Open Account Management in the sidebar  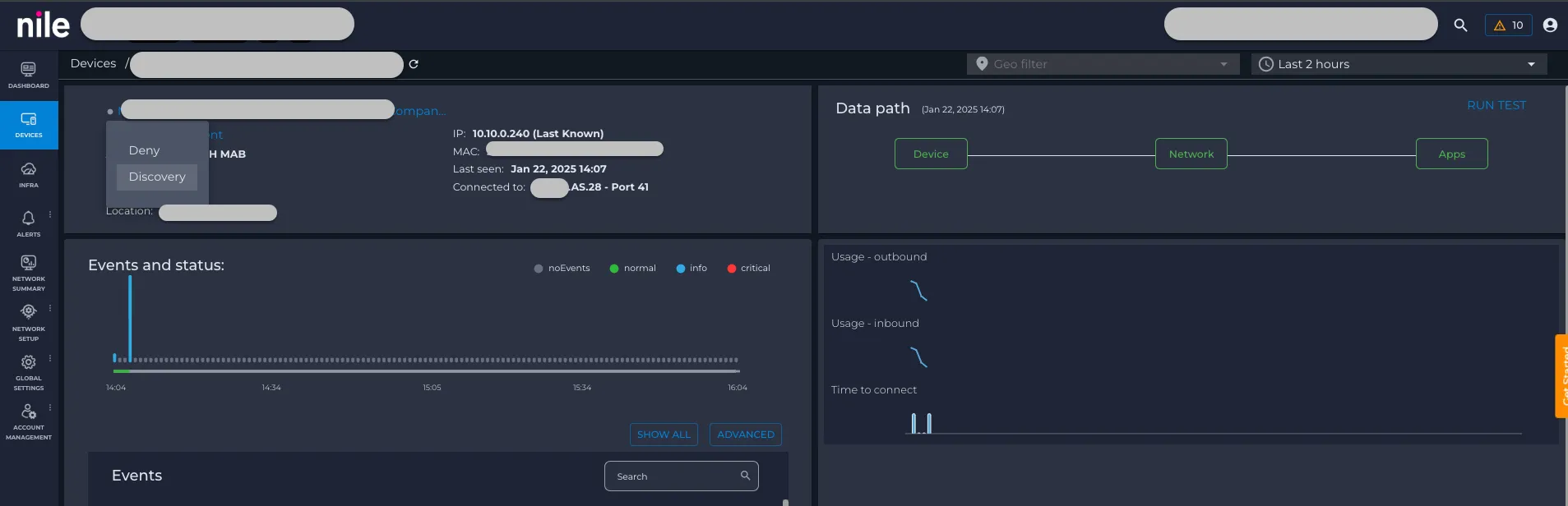click(x=29, y=421)
